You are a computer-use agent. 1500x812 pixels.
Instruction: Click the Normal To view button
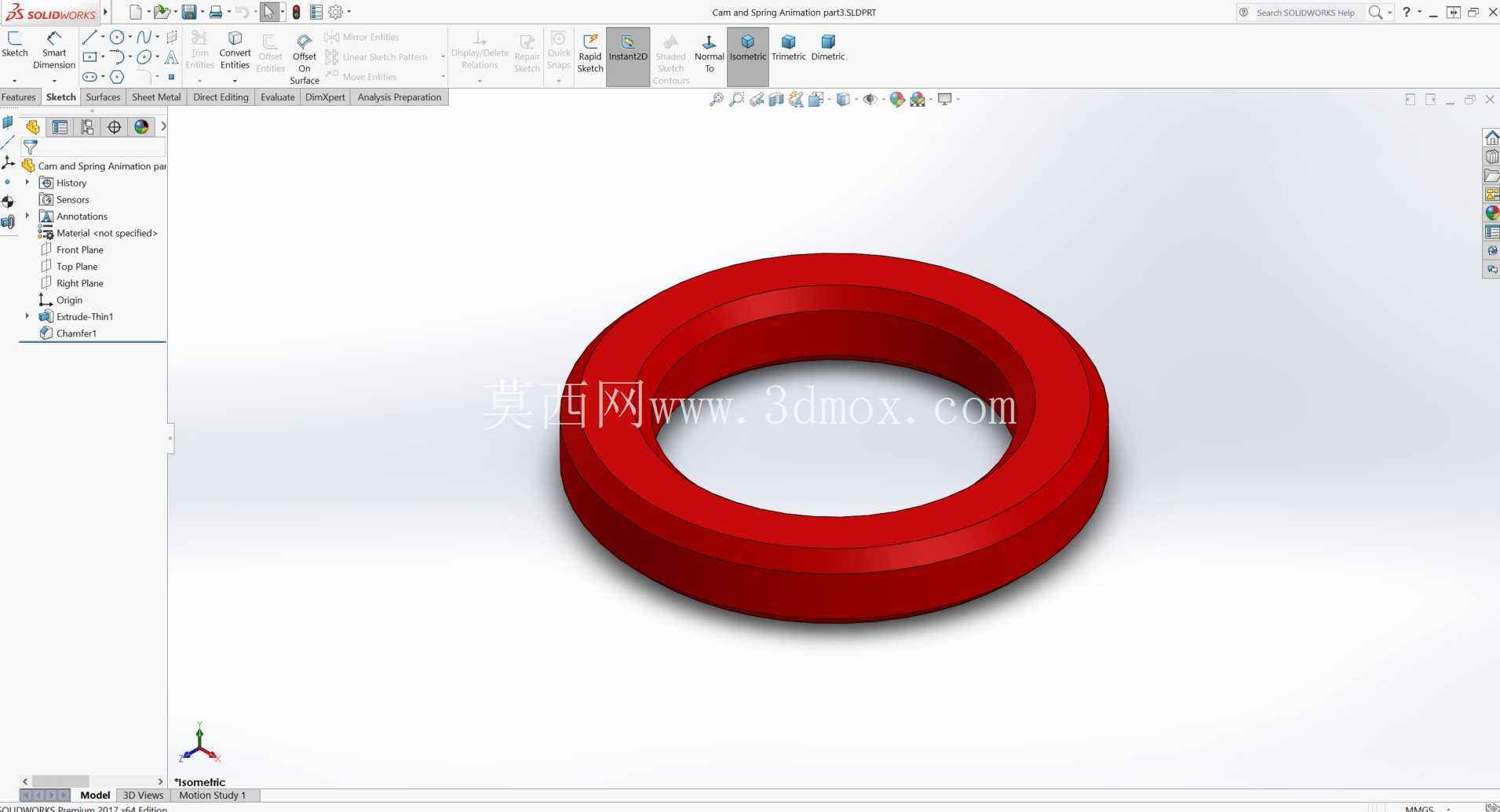709,53
